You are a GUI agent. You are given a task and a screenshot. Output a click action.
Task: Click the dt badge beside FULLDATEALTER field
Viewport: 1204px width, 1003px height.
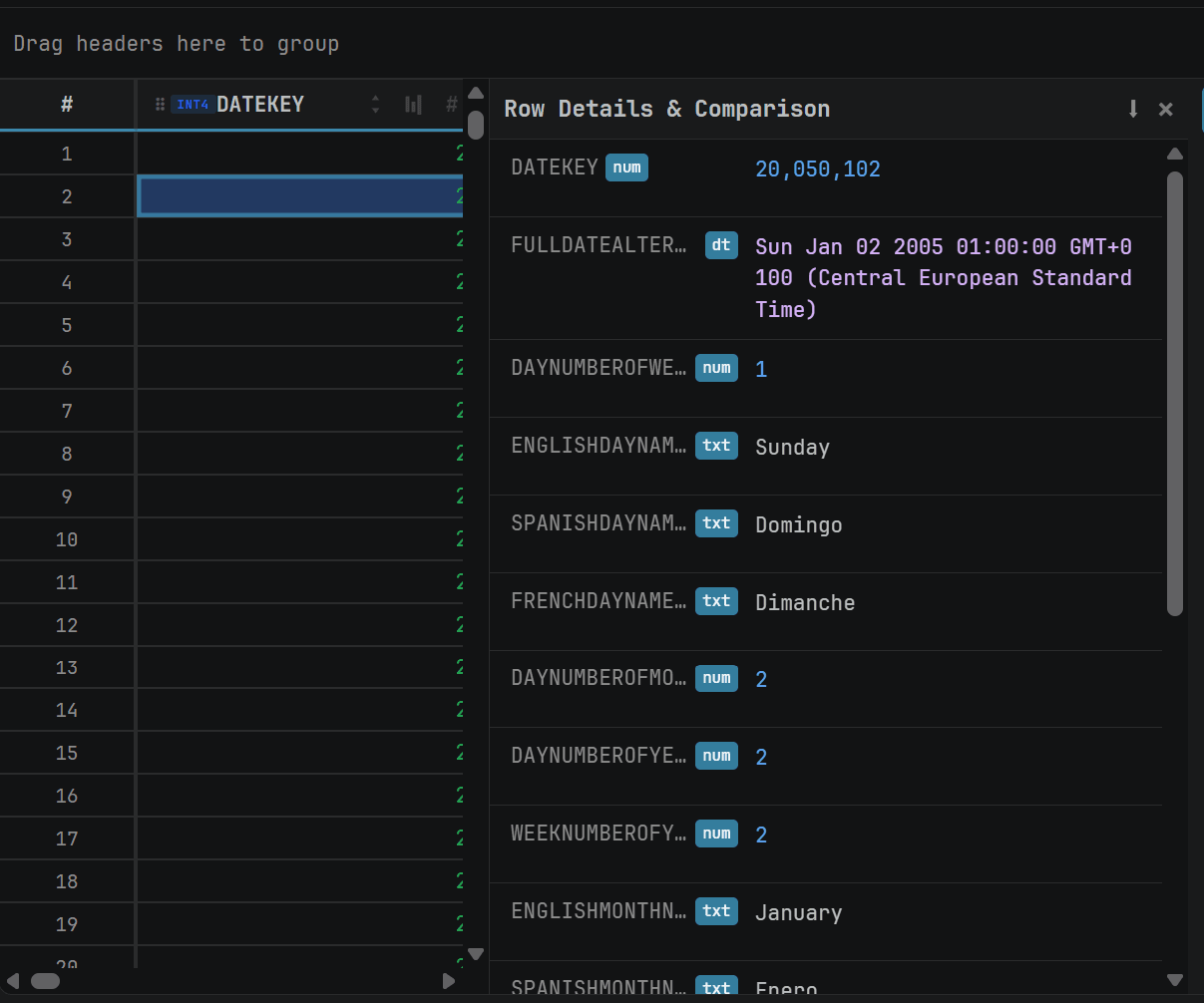[x=721, y=245]
